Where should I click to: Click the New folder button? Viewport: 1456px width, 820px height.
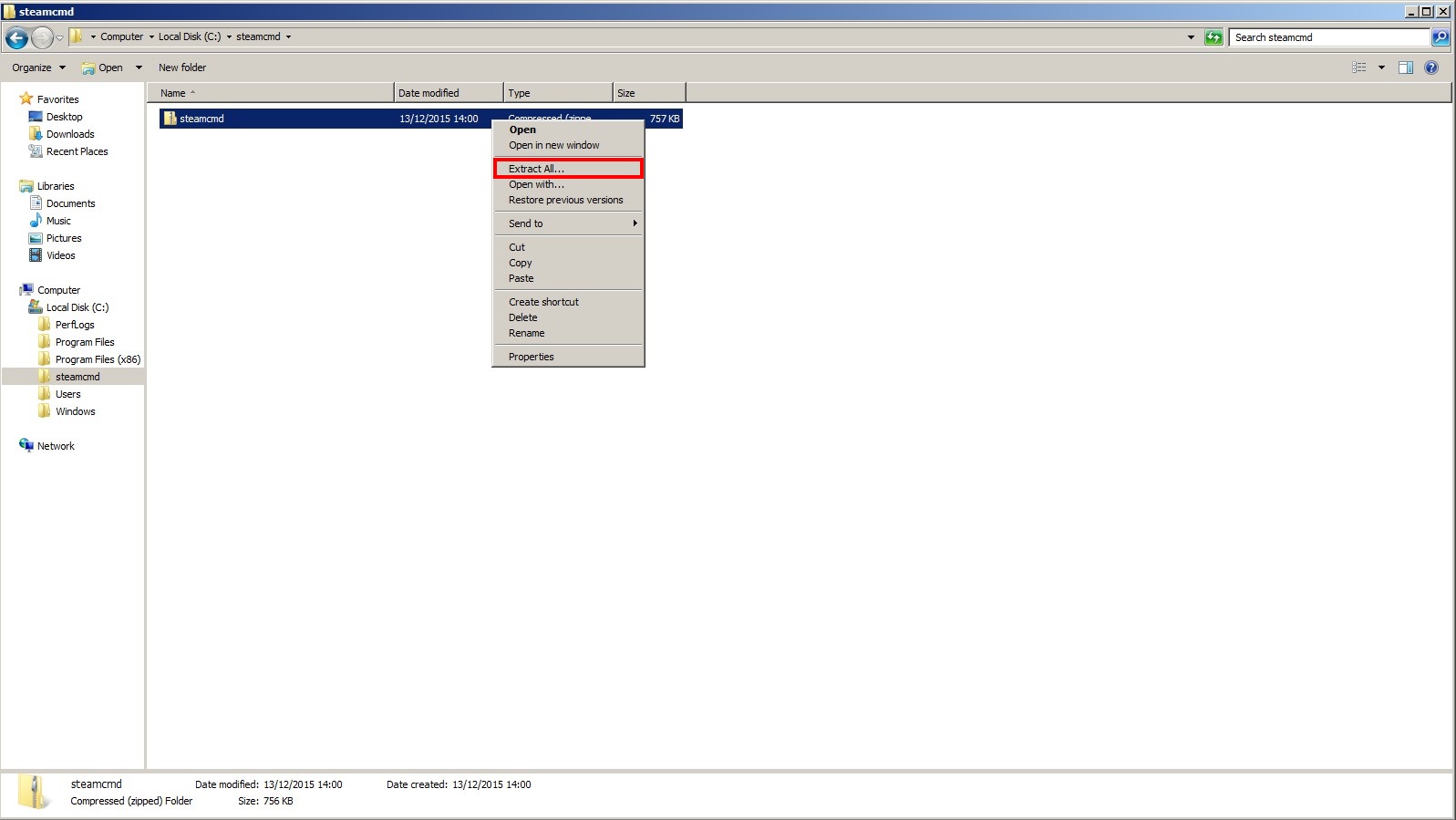[182, 67]
